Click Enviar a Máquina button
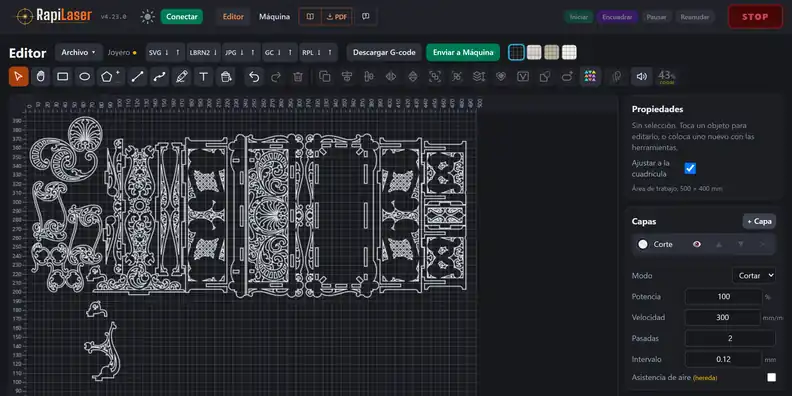Image resolution: width=792 pixels, height=396 pixels. pos(463,53)
